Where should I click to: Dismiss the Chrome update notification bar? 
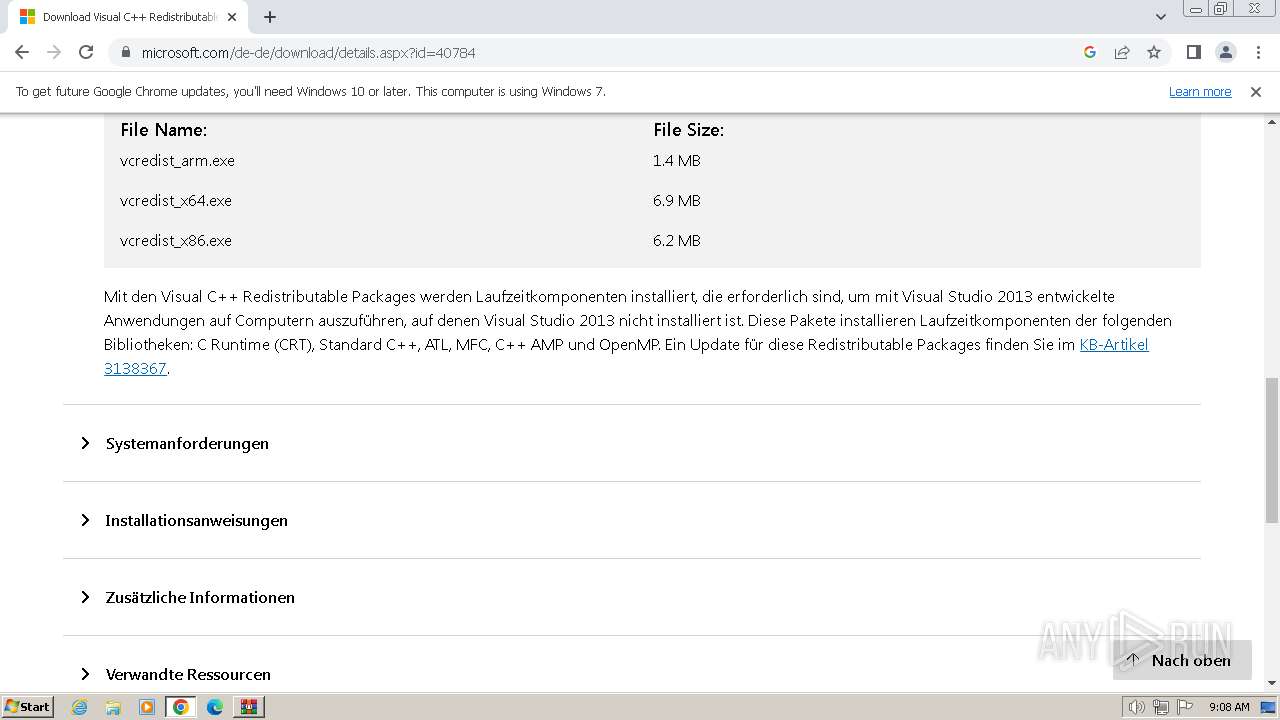pos(1256,92)
